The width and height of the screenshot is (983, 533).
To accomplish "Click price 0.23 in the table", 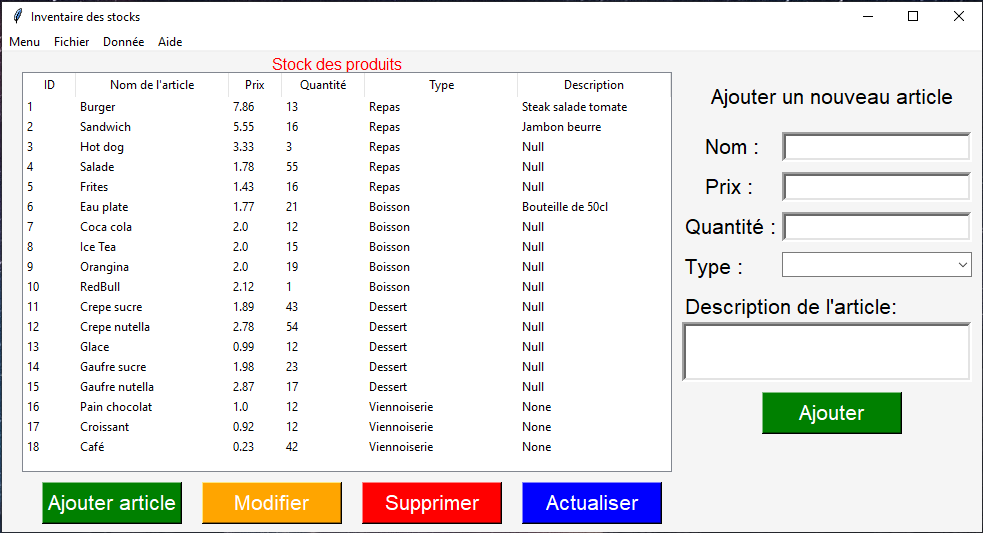I will pos(243,447).
